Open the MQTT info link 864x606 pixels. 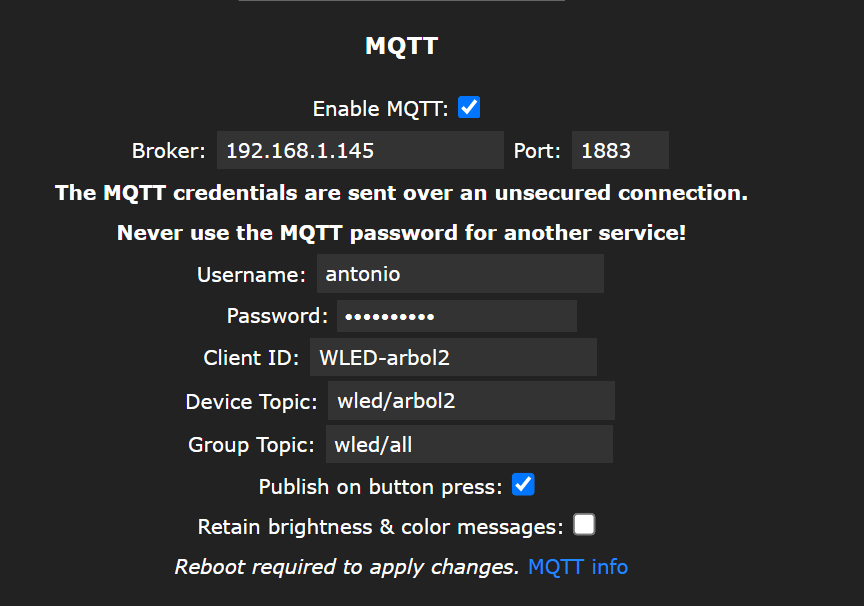pyautogui.click(x=578, y=567)
